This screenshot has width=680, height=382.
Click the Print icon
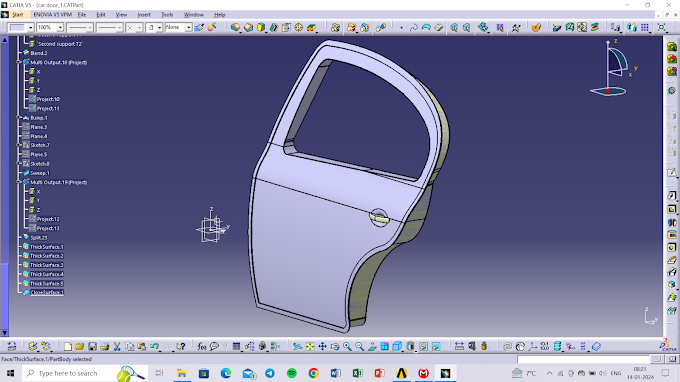[x=105, y=346]
